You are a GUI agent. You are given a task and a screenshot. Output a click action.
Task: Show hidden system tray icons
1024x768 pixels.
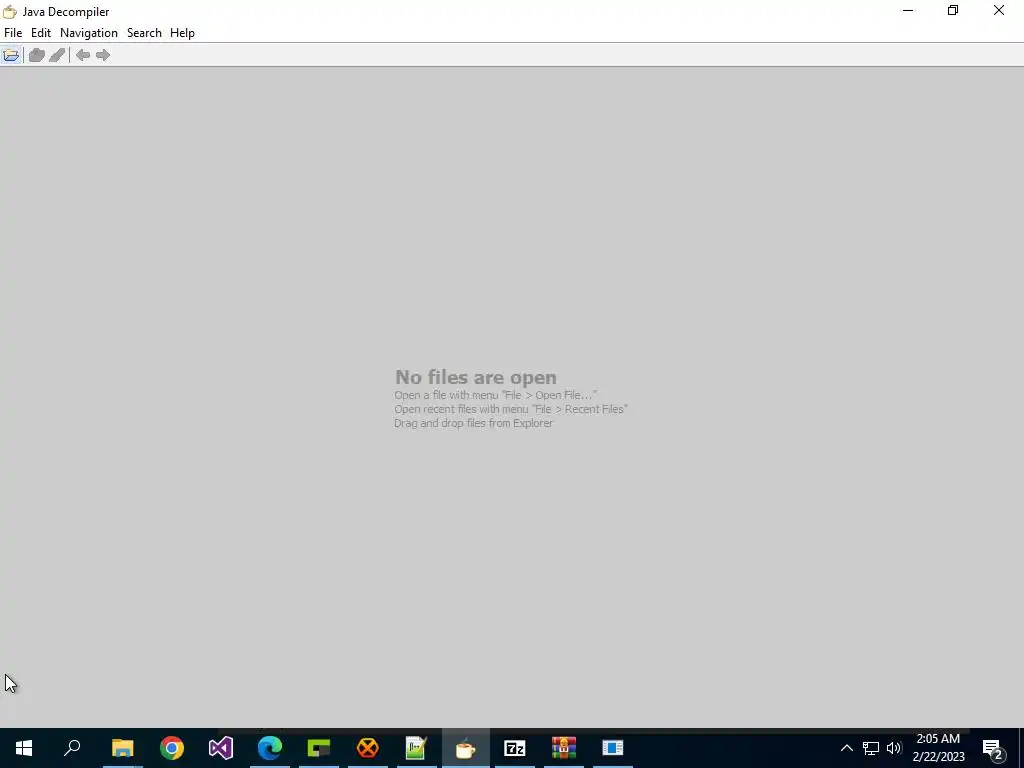point(846,748)
